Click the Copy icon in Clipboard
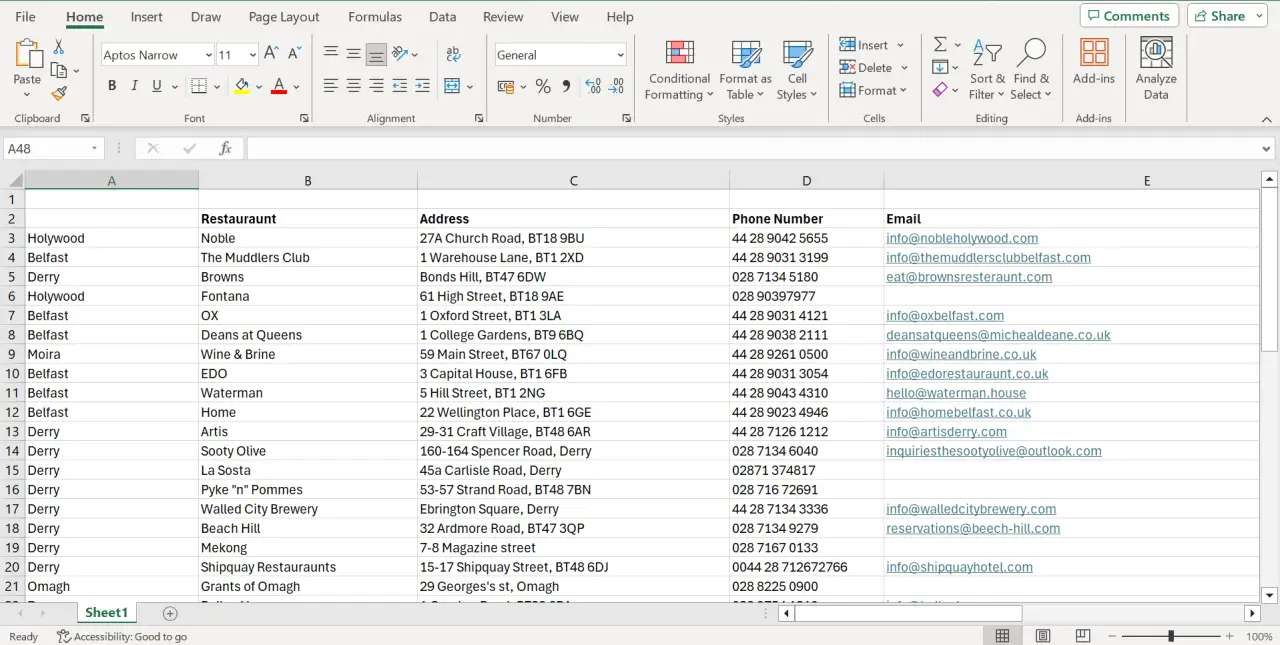This screenshot has height=645, width=1280. click(x=58, y=70)
